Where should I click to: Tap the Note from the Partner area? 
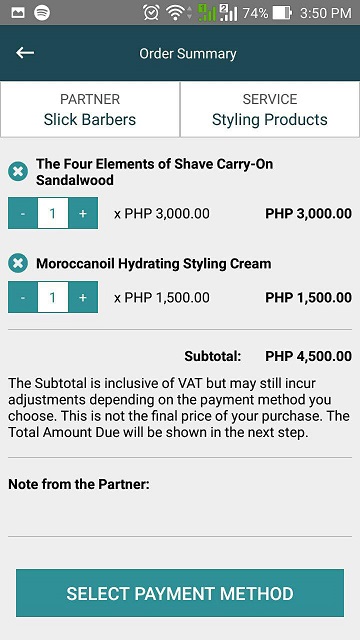pyautogui.click(x=180, y=497)
